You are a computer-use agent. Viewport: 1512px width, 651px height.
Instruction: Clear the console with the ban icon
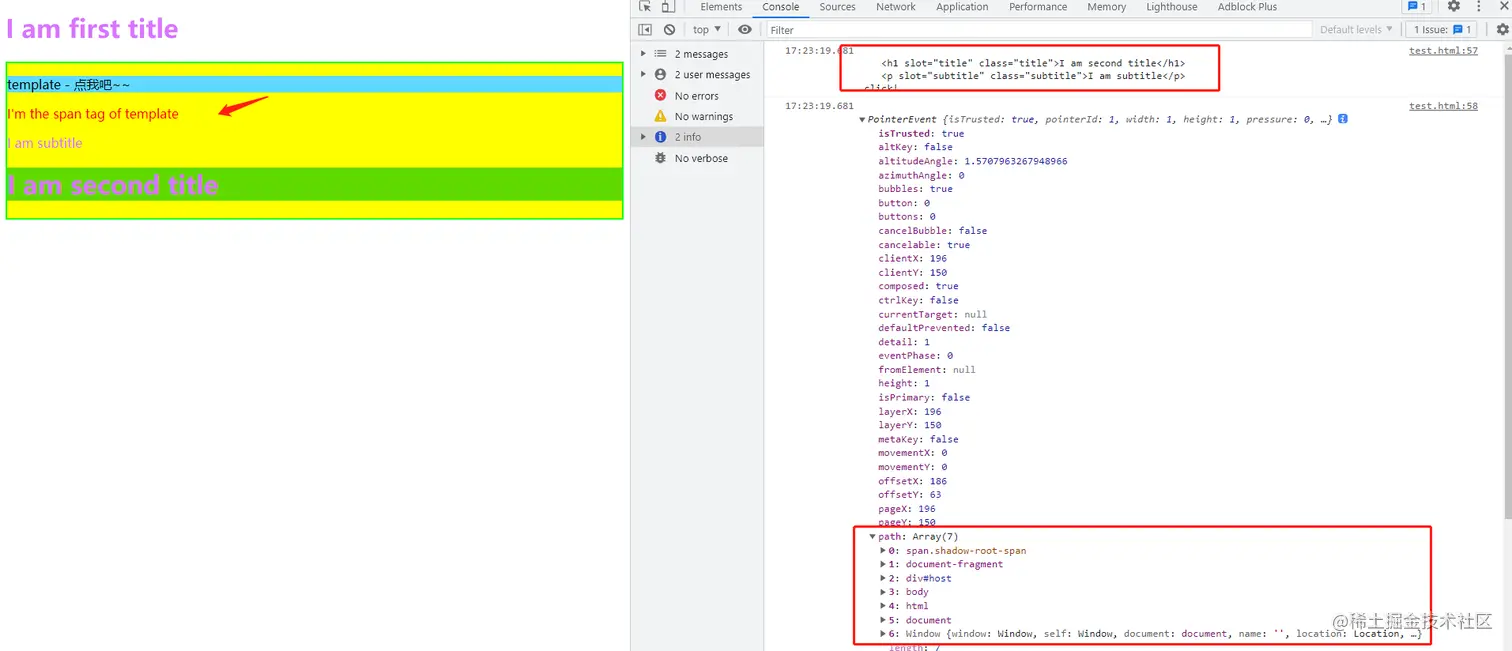(x=669, y=30)
